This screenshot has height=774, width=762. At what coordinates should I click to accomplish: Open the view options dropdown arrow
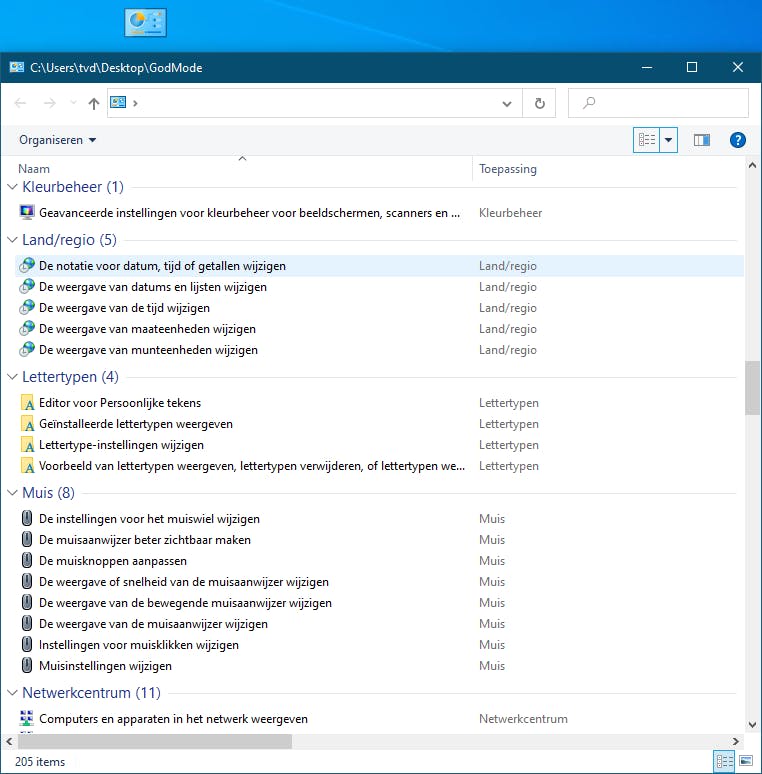click(668, 140)
